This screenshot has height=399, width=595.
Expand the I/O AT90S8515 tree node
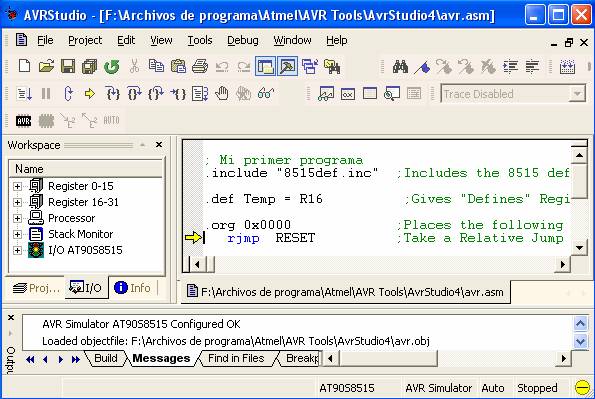(17, 250)
